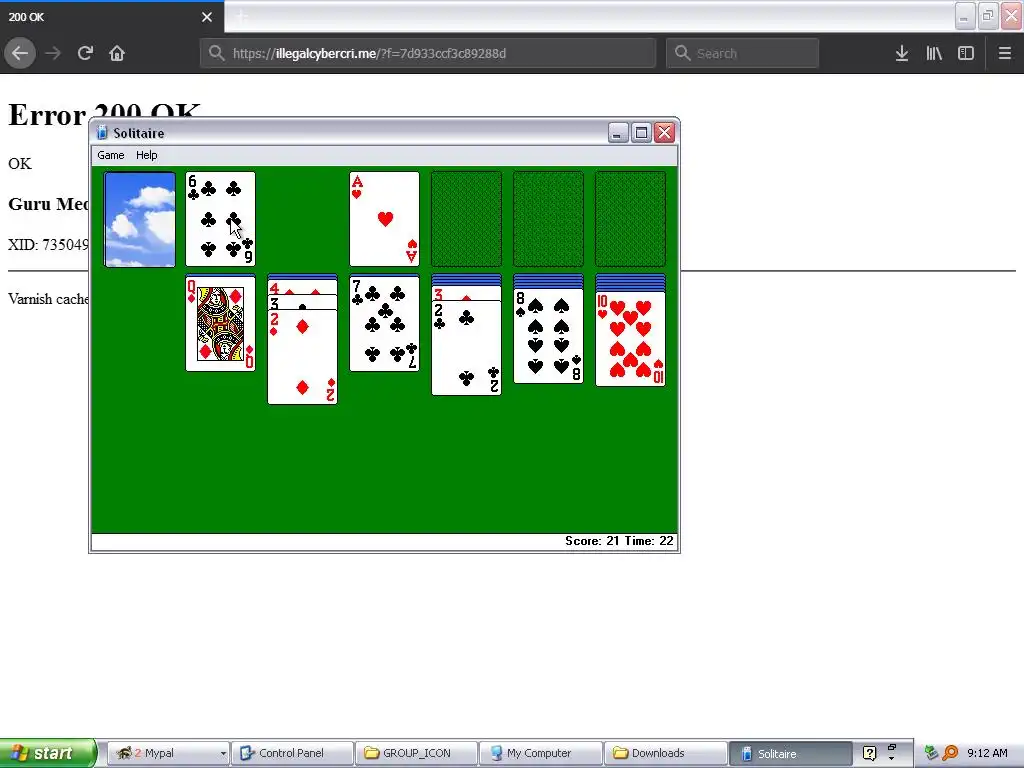Click the Score: 21 Time: 22 status text

click(x=619, y=541)
